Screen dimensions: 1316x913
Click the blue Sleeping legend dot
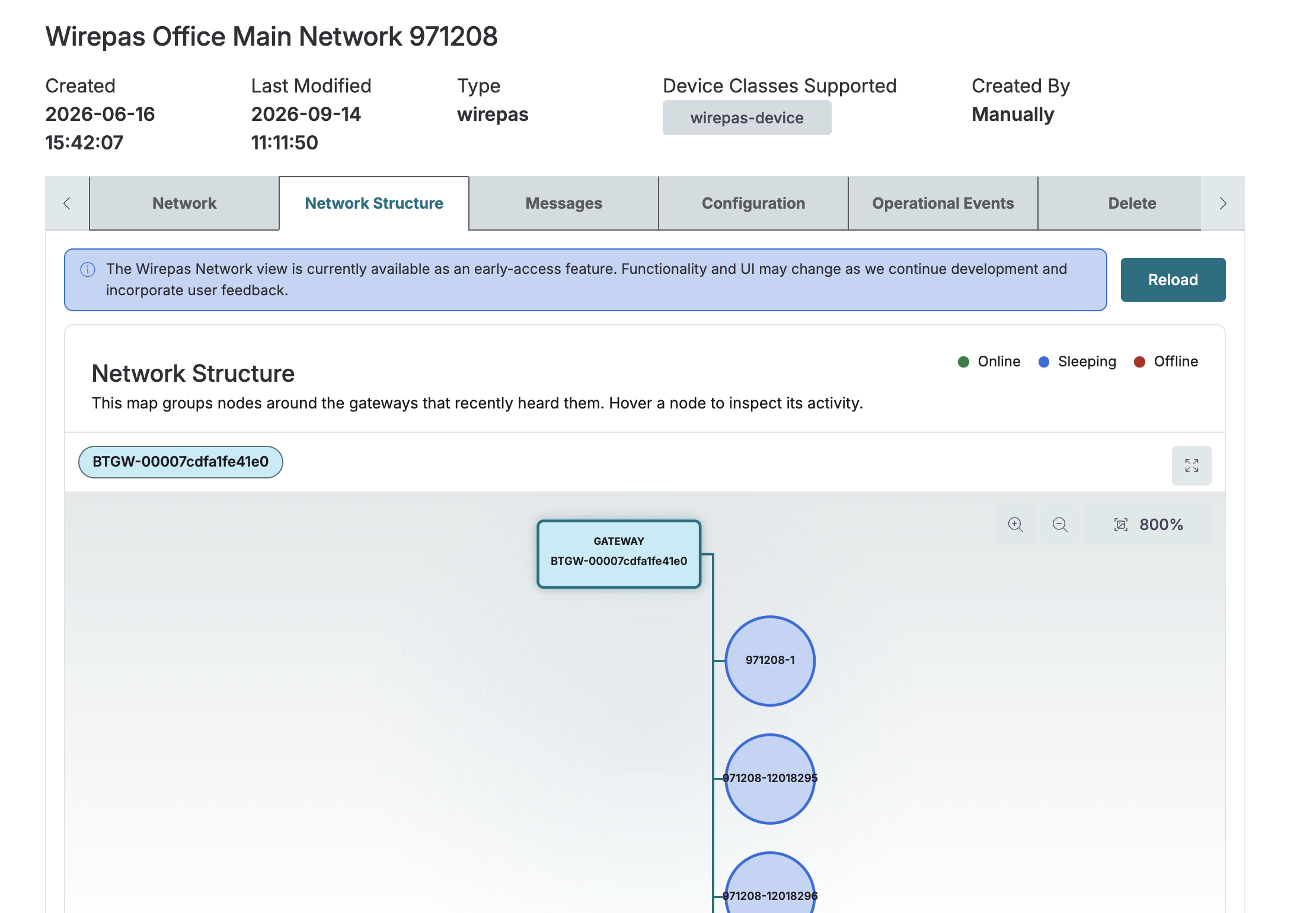[x=1044, y=362]
